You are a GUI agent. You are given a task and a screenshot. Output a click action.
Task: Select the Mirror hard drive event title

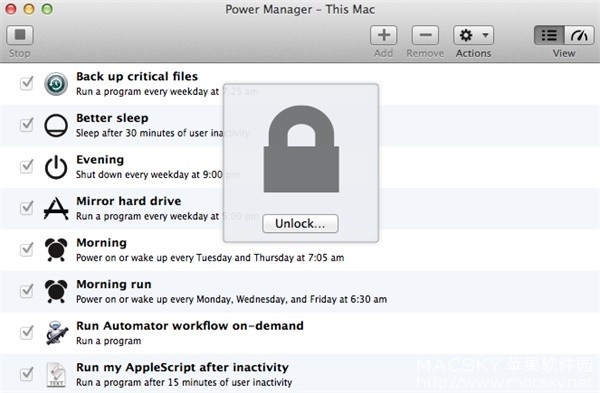(129, 201)
